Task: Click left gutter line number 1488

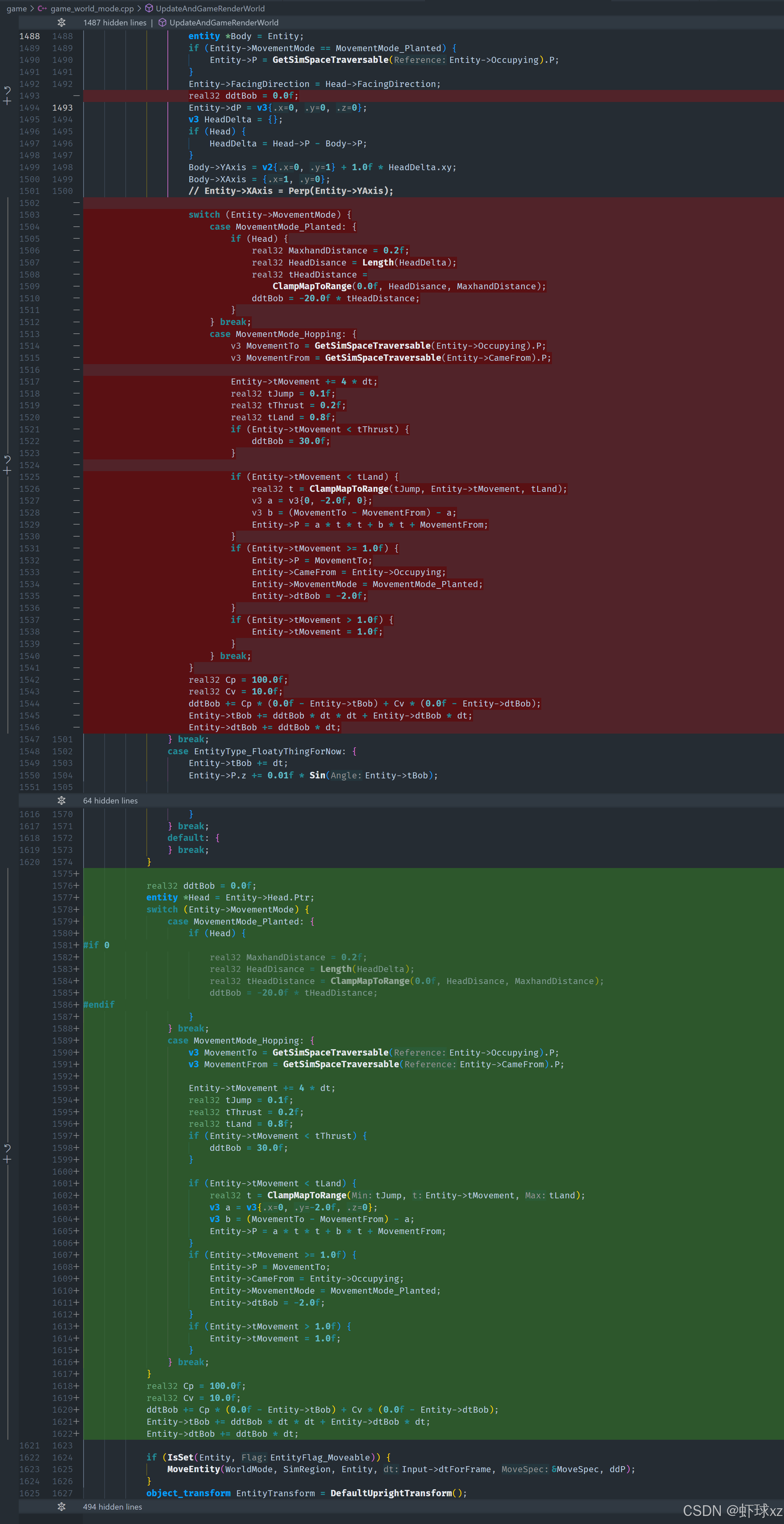Action: point(29,36)
